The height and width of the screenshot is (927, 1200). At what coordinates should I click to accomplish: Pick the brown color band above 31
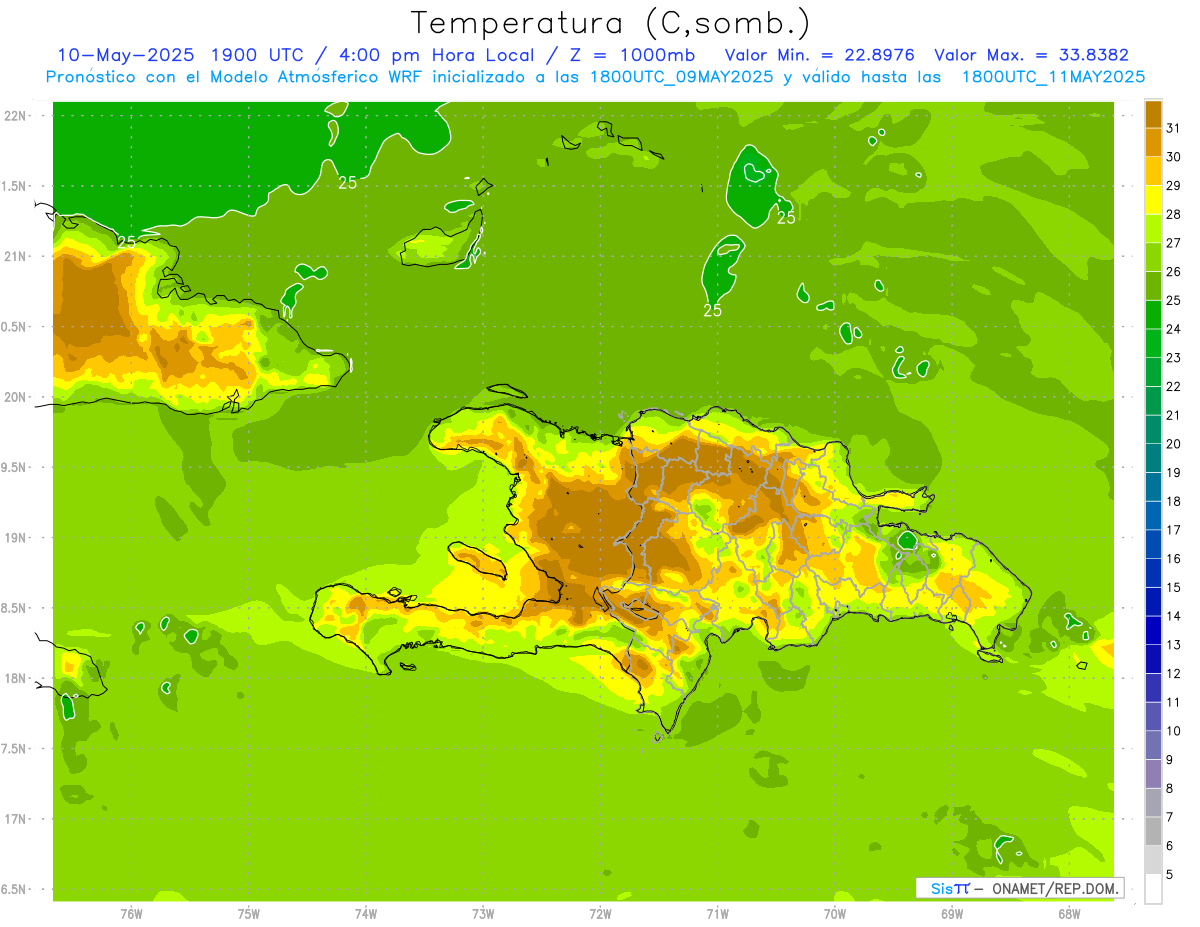click(x=1153, y=114)
